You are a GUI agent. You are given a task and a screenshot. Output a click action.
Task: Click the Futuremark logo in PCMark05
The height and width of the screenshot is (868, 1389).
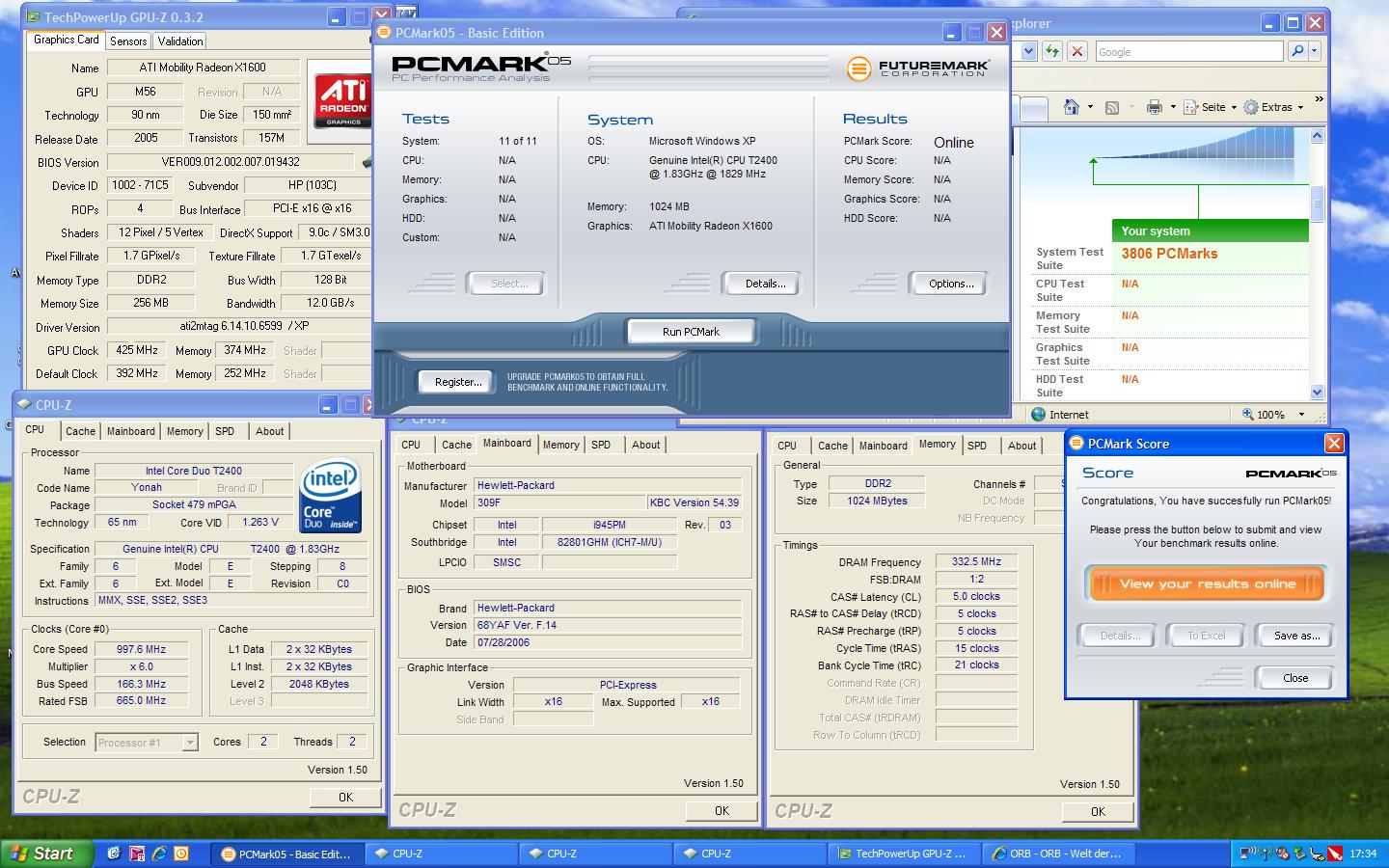pos(917,68)
